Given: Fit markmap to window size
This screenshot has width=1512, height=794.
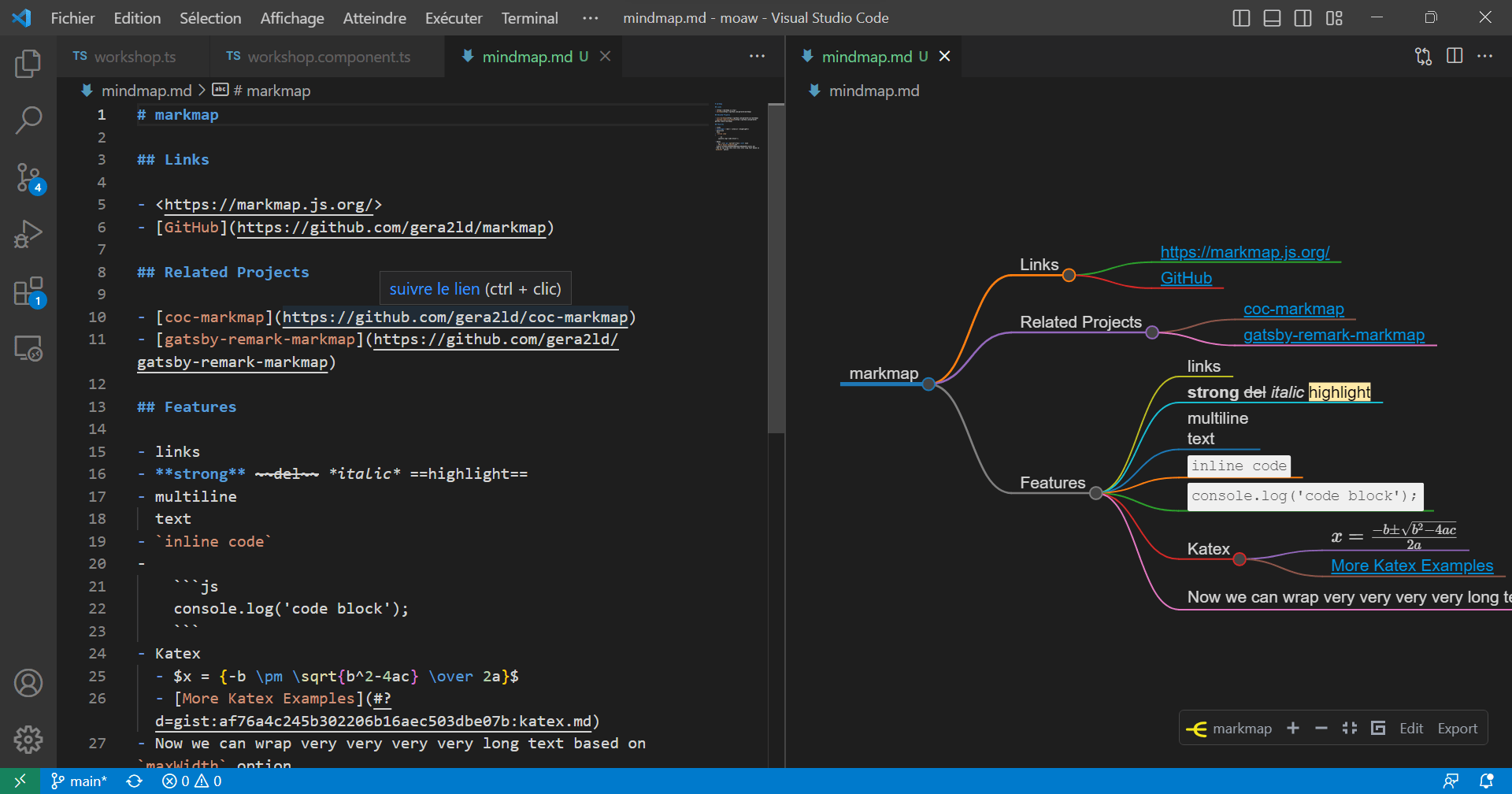Looking at the screenshot, I should click(x=1350, y=729).
